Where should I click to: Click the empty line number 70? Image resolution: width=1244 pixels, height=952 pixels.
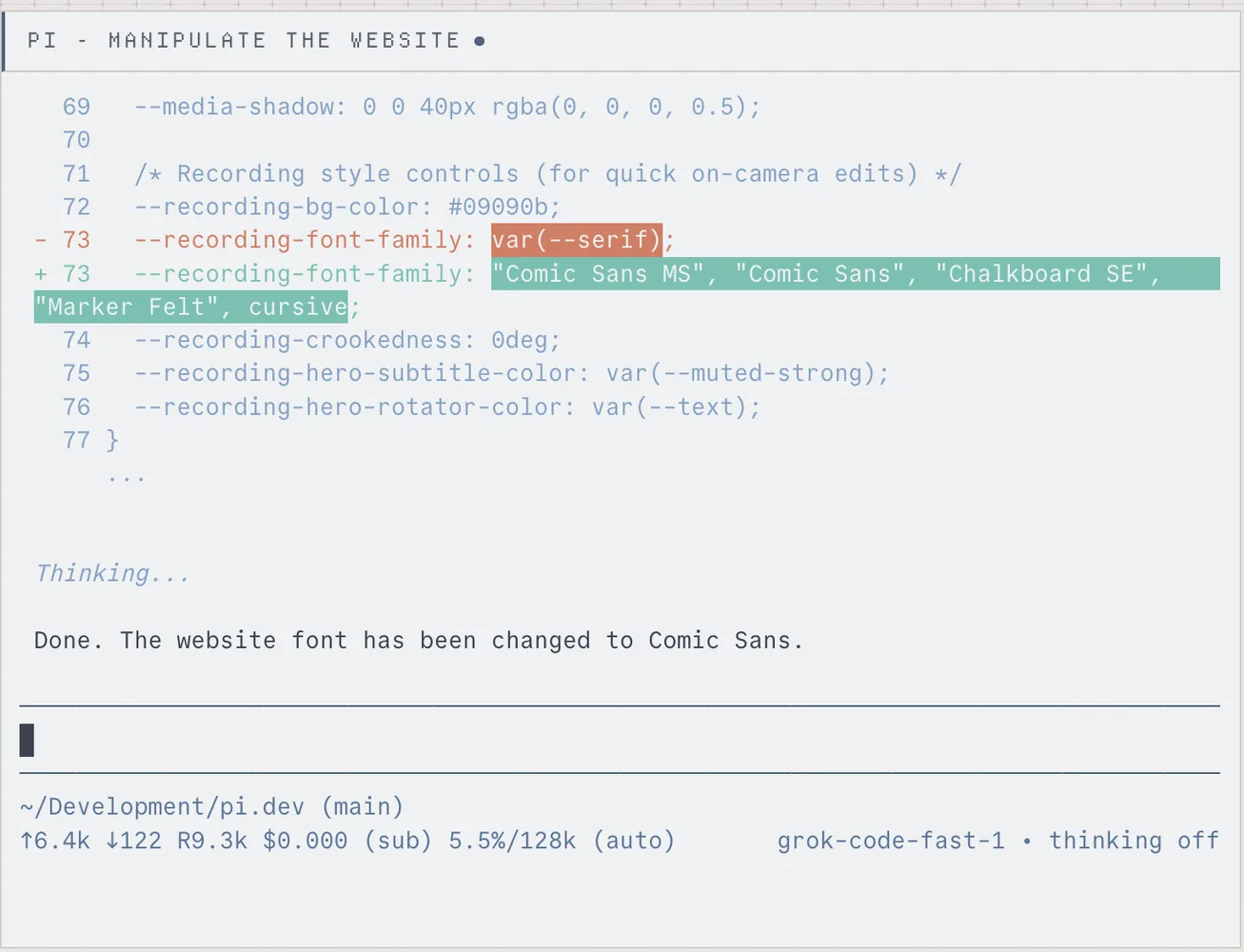point(76,140)
